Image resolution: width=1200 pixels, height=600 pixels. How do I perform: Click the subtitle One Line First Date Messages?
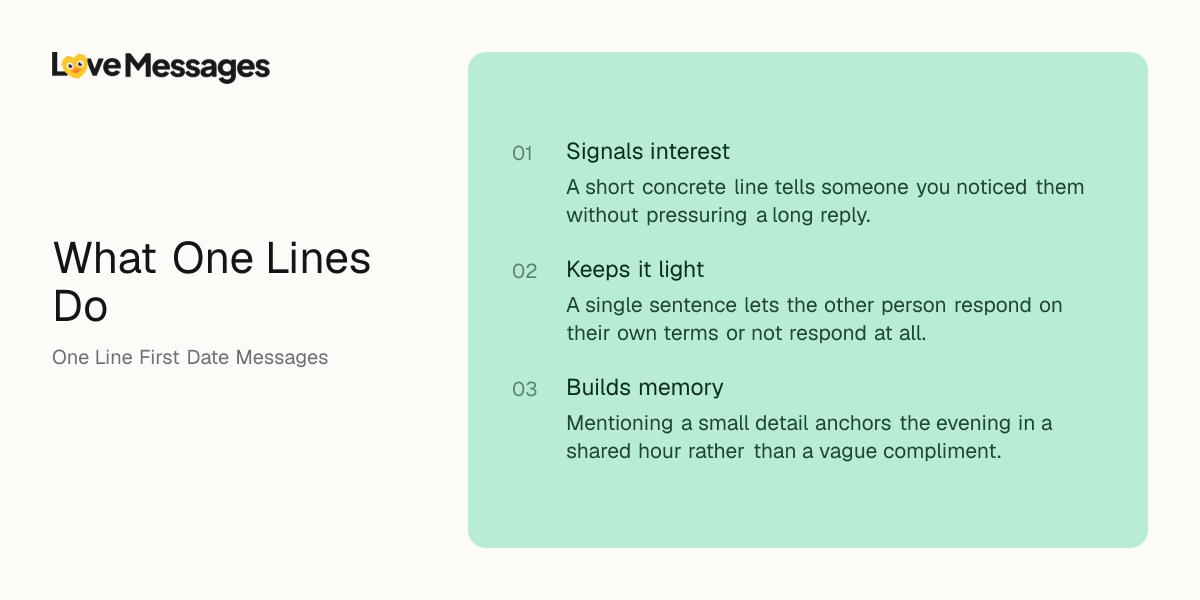(190, 357)
